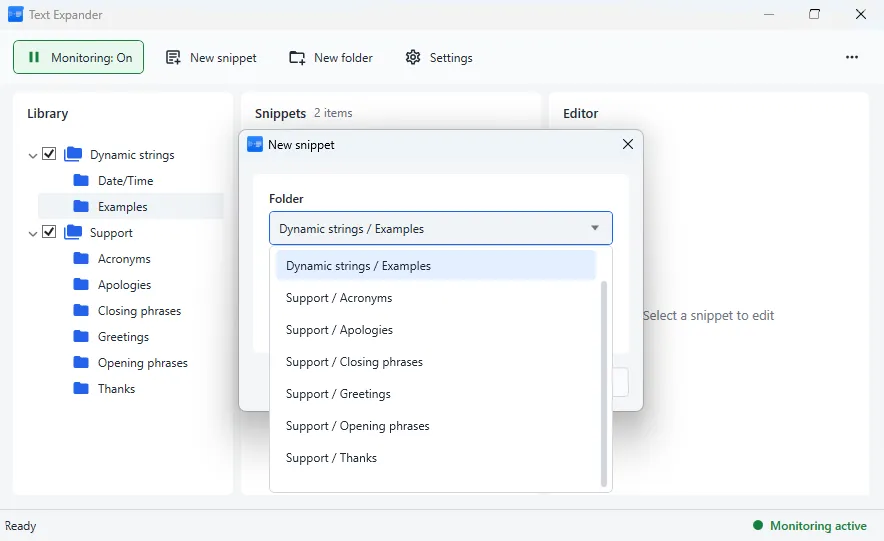Select the Examples folder label in Library
Image resolution: width=884 pixels, height=541 pixels.
coord(122,207)
